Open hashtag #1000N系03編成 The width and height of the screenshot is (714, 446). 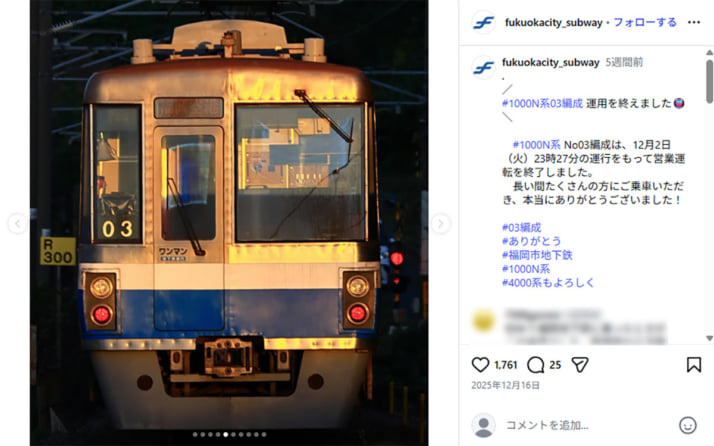[542, 103]
